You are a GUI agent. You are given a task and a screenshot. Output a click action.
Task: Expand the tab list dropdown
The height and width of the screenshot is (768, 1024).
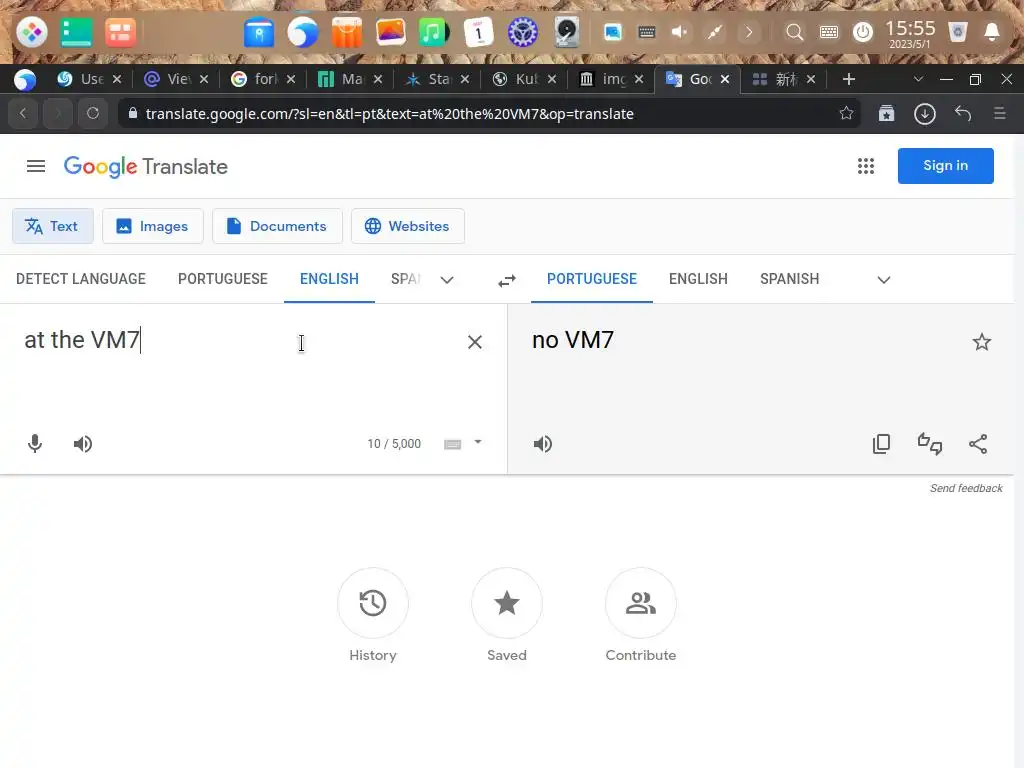(918, 79)
